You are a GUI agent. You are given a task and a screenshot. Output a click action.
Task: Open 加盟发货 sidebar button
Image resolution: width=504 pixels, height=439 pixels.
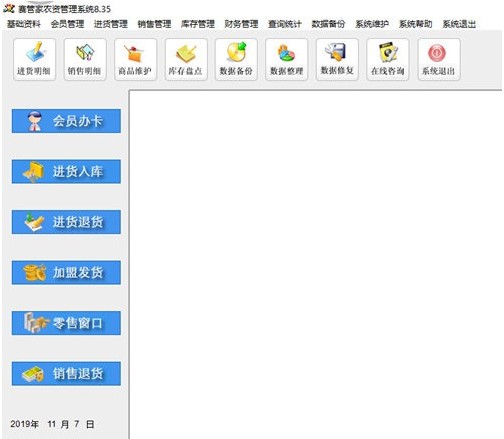(x=66, y=272)
